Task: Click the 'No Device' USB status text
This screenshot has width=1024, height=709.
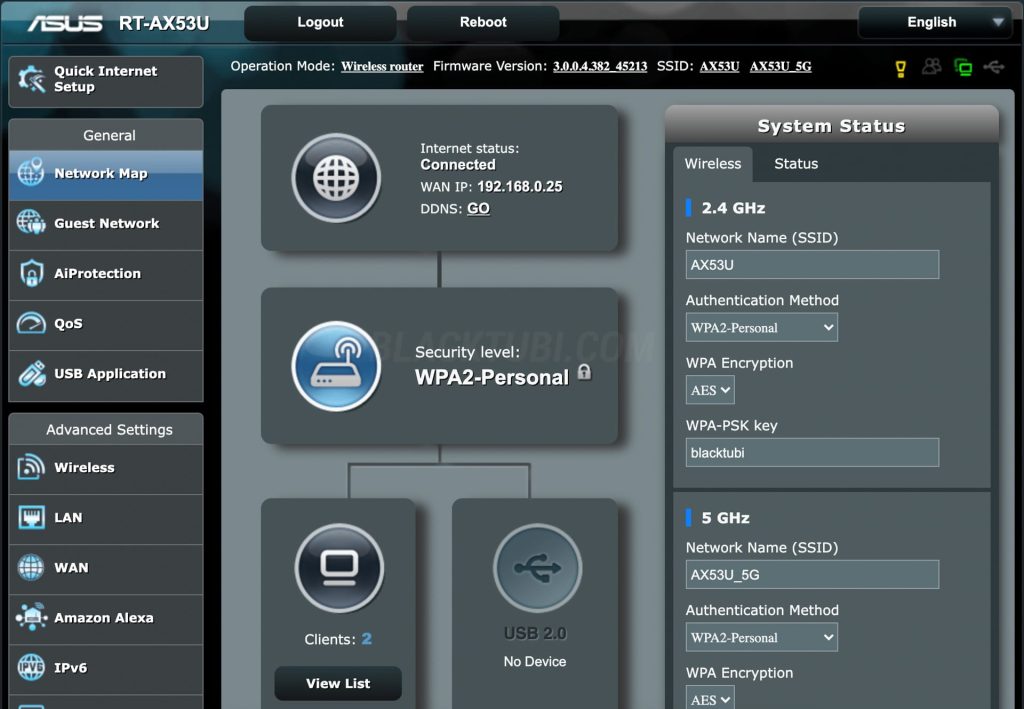Action: (535, 662)
